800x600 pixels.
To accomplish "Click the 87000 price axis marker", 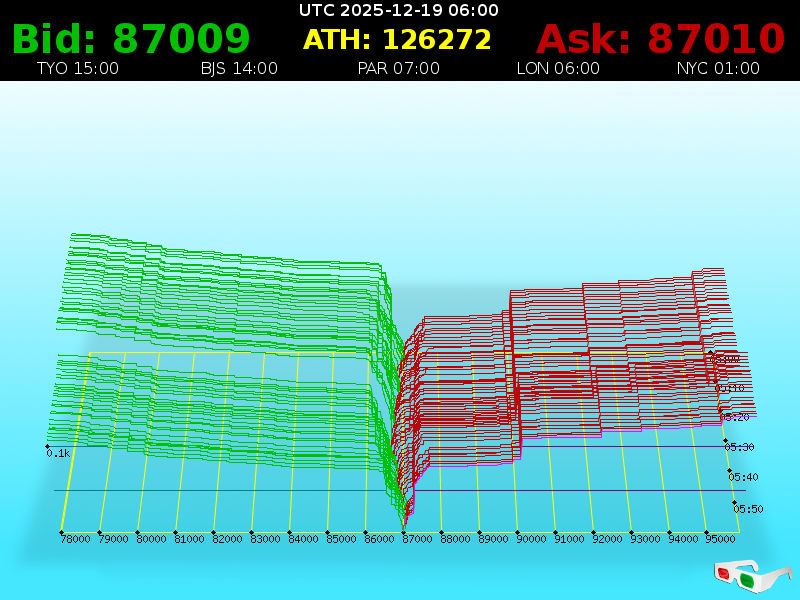I will 417,539.
